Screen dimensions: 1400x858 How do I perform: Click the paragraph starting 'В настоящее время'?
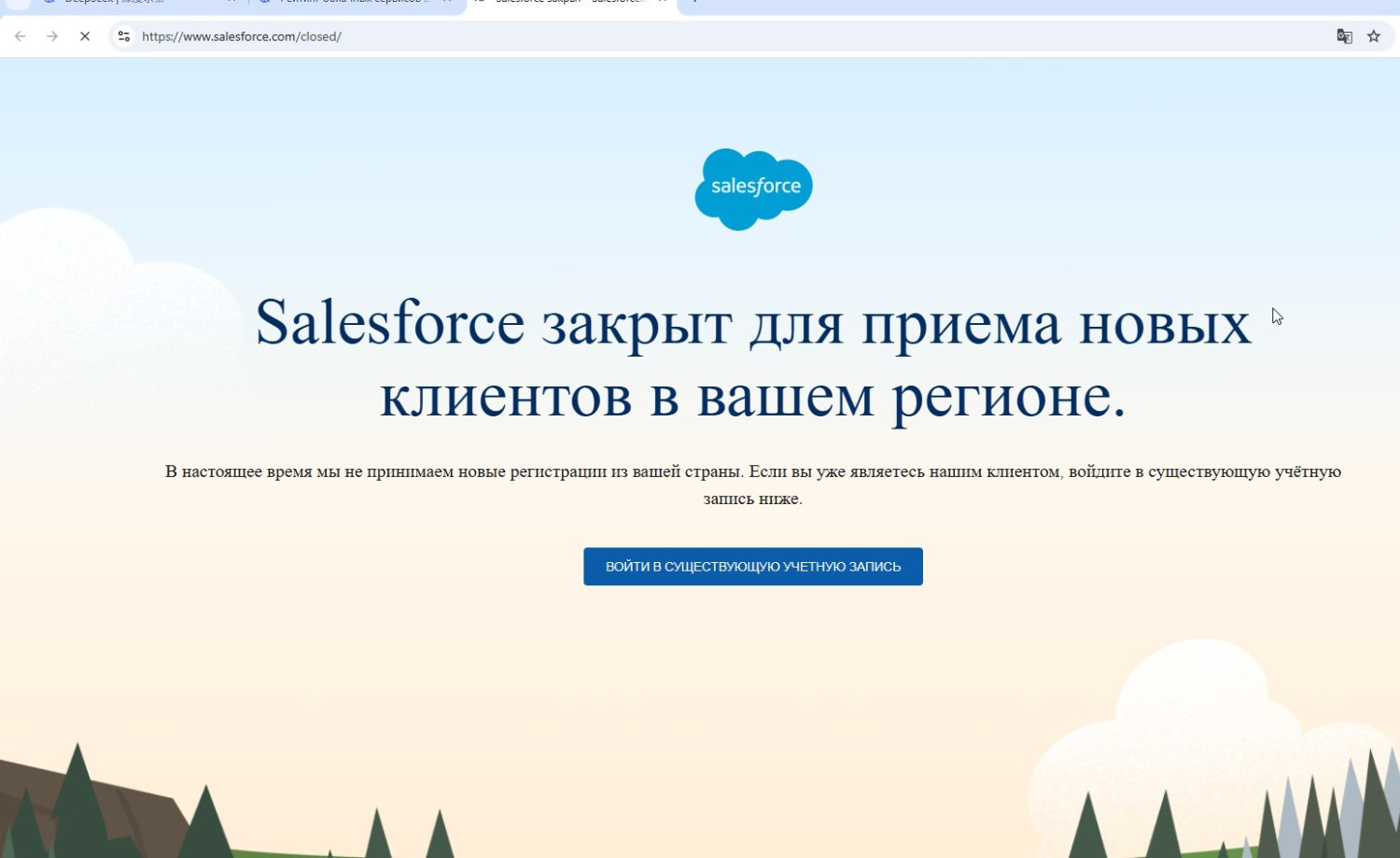coord(752,485)
